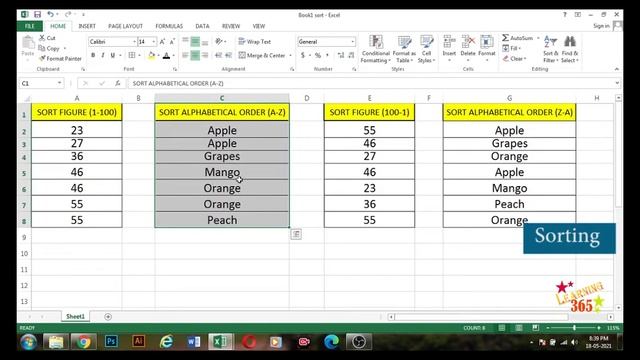Open Chrome from the taskbar

pyautogui.click(x=83, y=342)
